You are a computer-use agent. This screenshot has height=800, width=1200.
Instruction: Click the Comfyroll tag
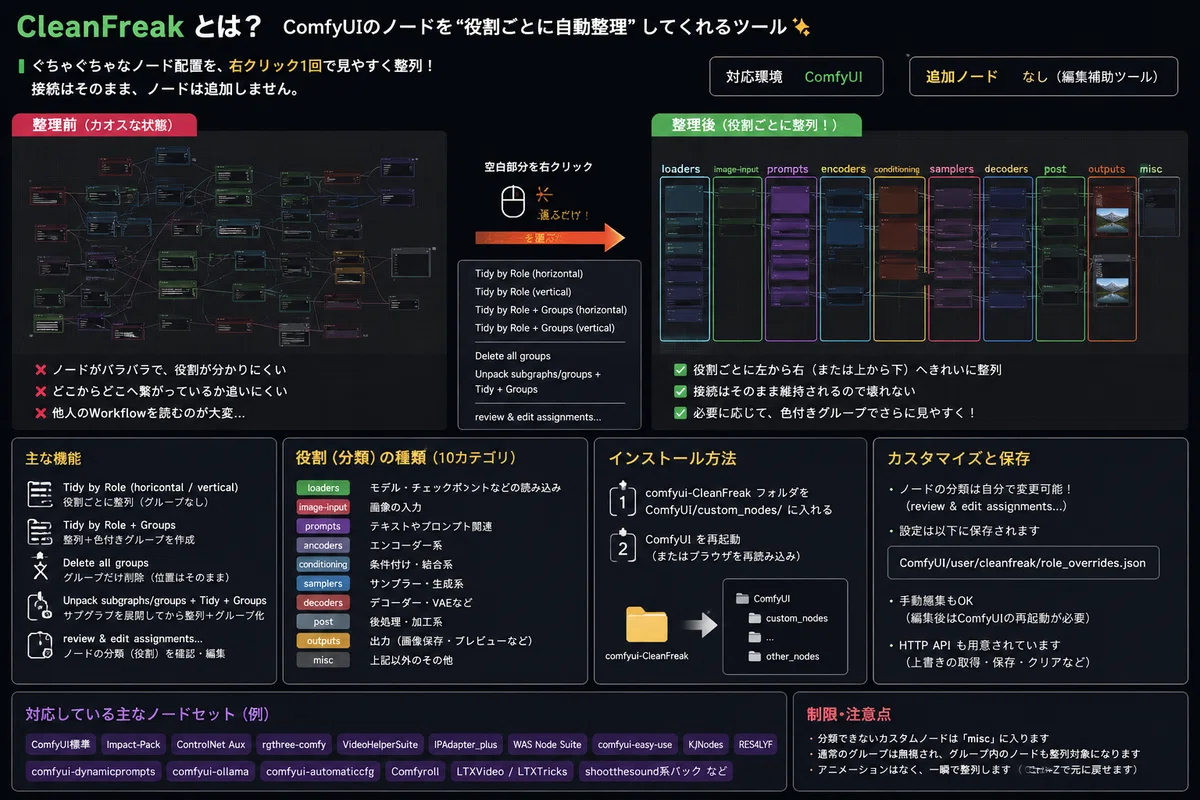[415, 771]
